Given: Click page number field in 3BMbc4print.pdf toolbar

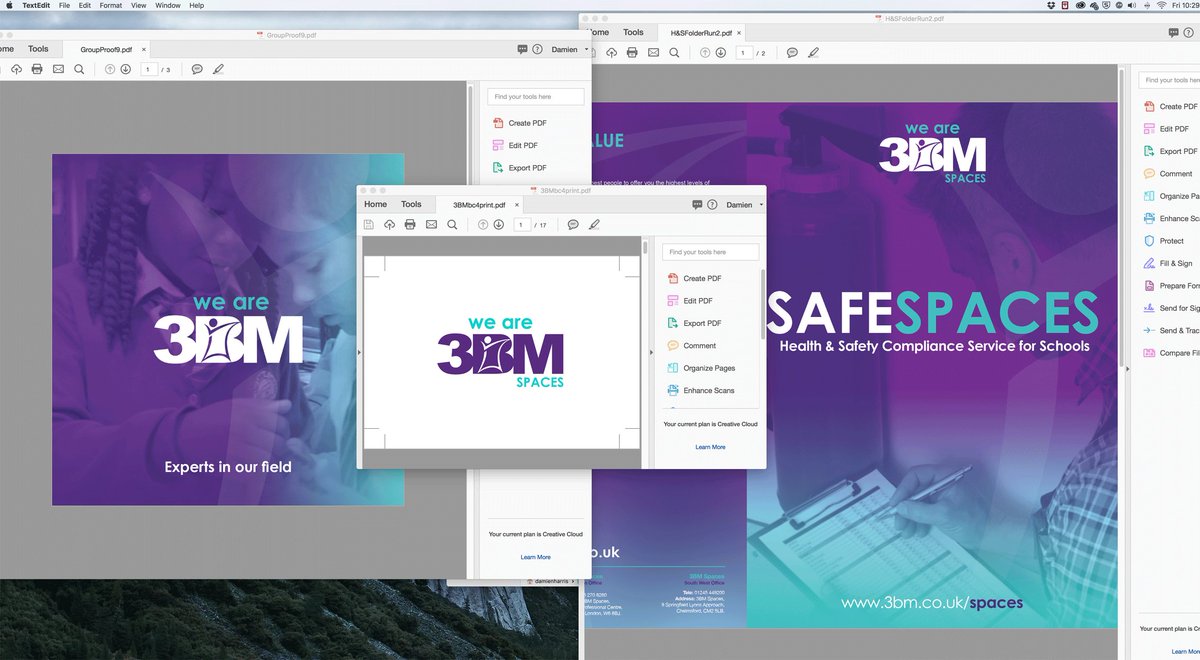Looking at the screenshot, I should (522, 225).
